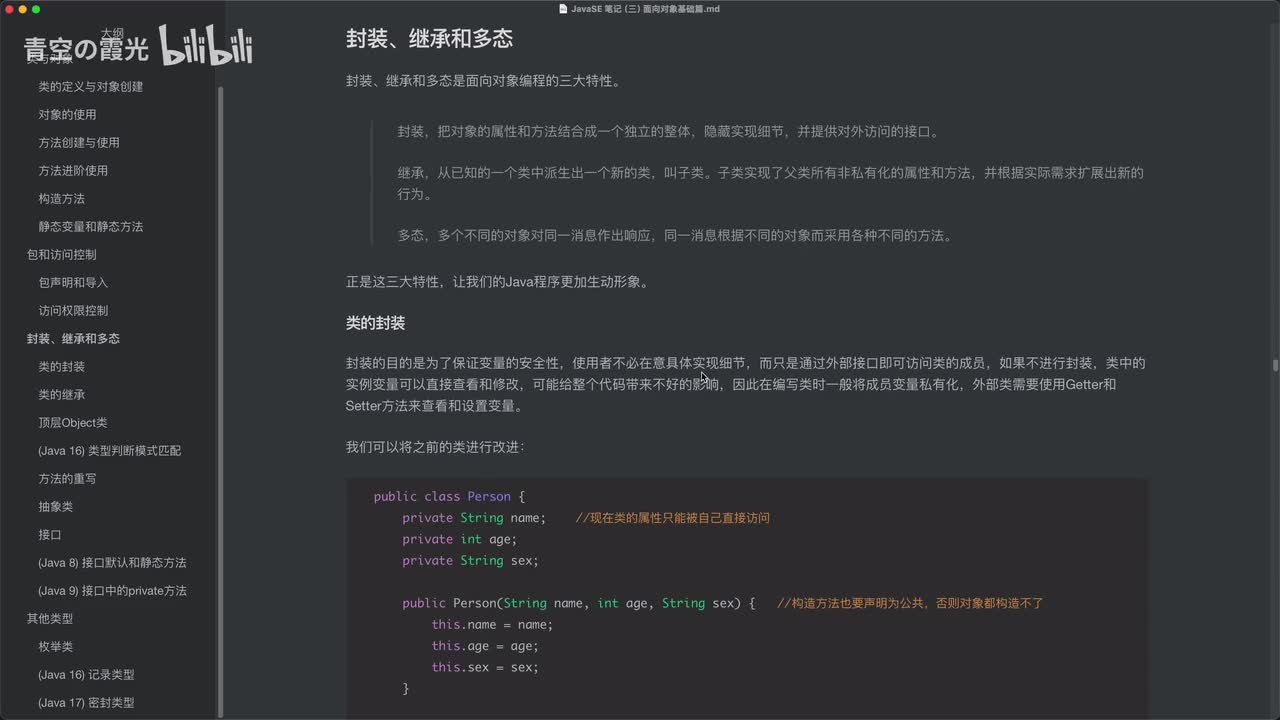Select outline entry 方法创建与使用
1280x720 pixels.
[79, 143]
